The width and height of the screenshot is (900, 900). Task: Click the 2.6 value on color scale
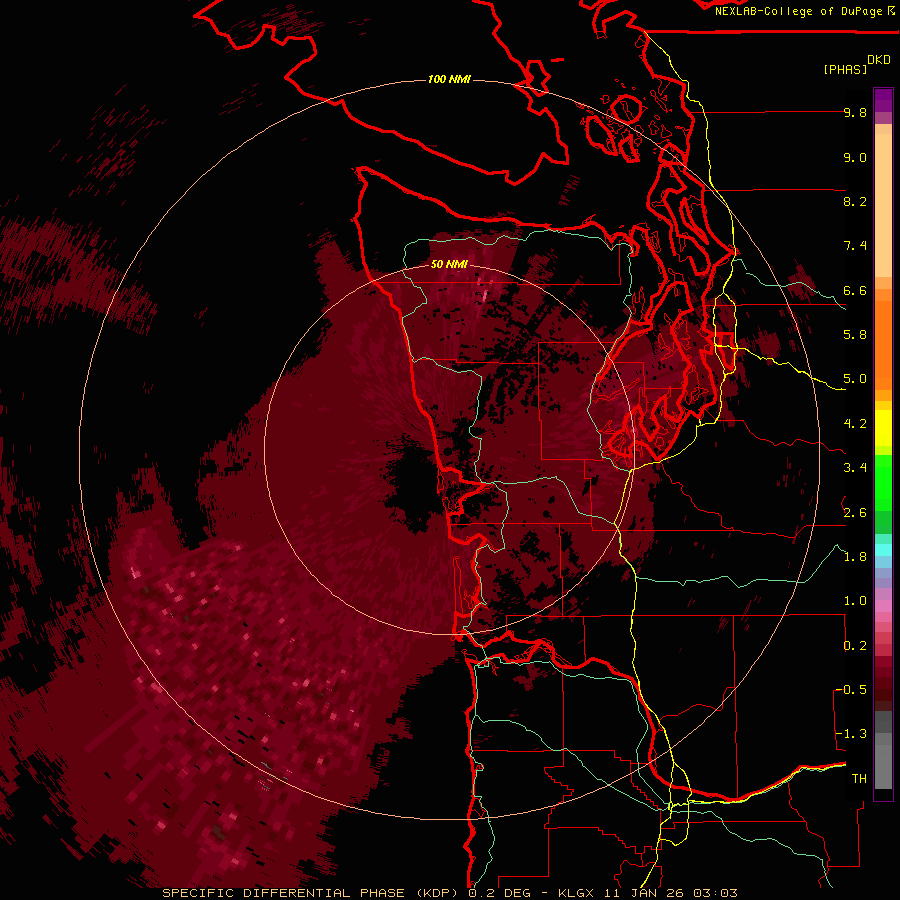coord(855,513)
